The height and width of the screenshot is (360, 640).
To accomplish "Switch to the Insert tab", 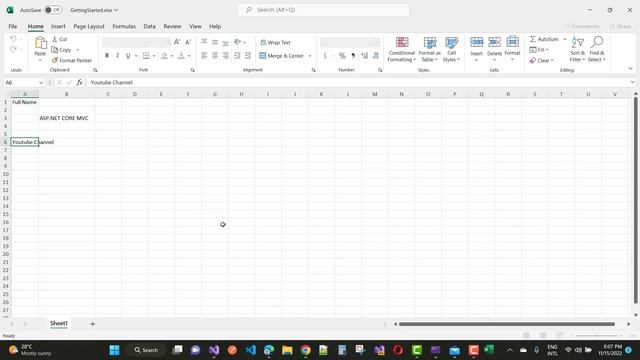I will [x=58, y=27].
